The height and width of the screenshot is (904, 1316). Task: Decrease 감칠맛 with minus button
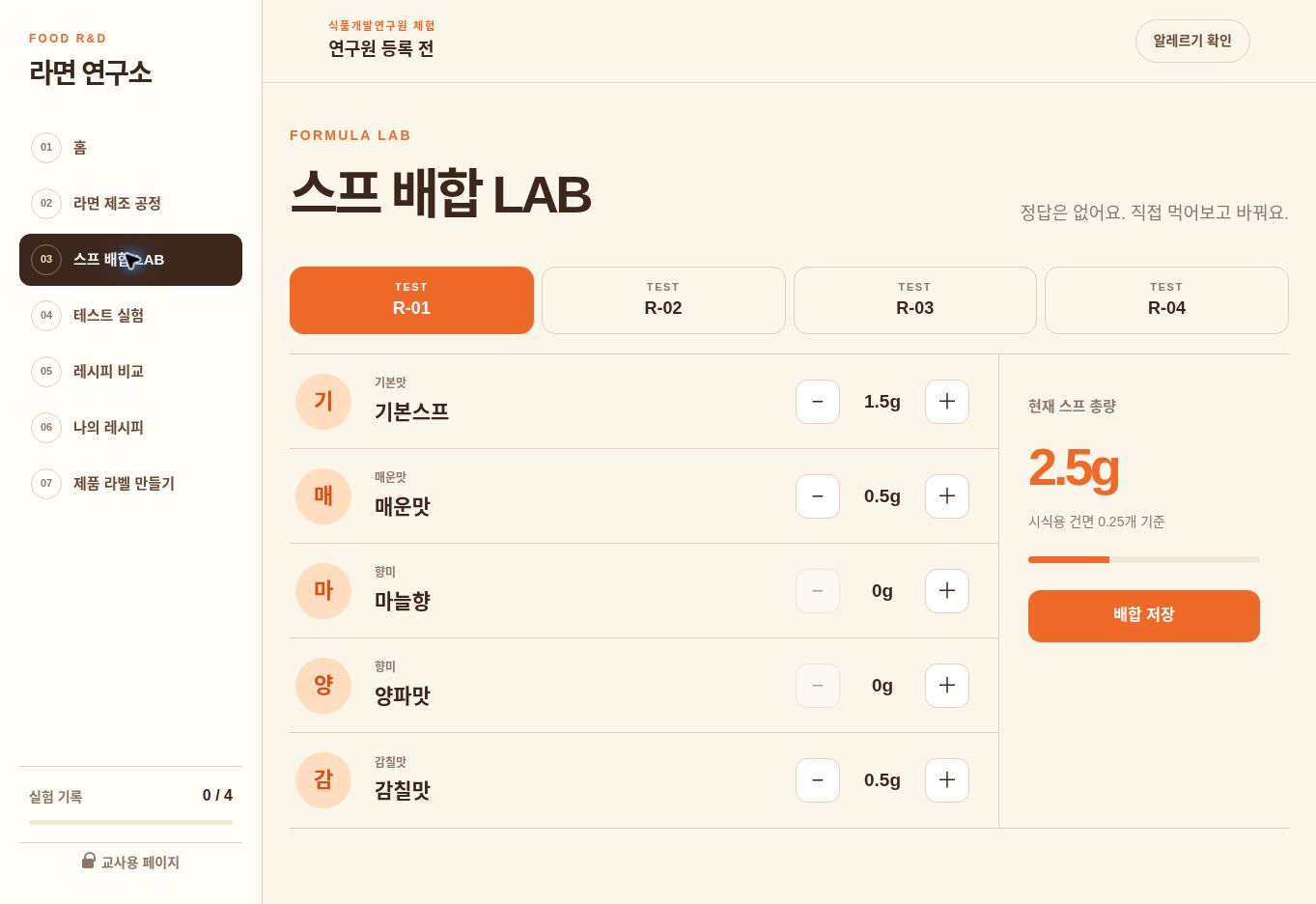pos(818,780)
